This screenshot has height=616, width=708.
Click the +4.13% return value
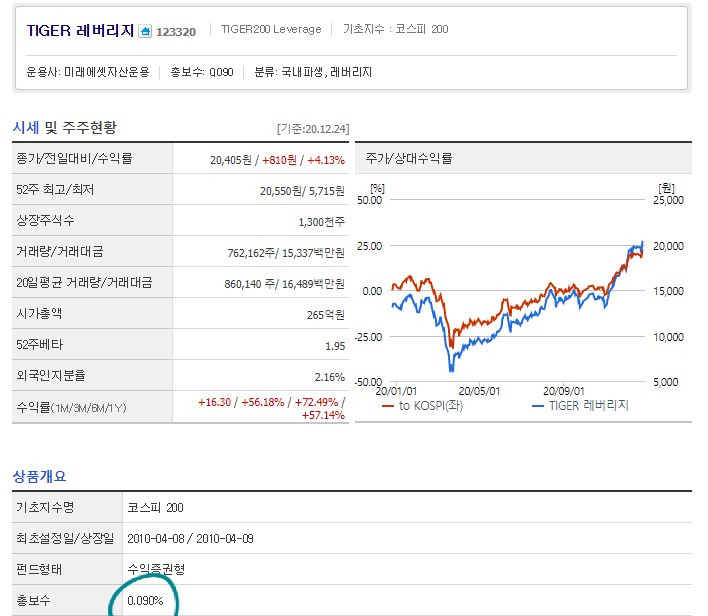326,160
